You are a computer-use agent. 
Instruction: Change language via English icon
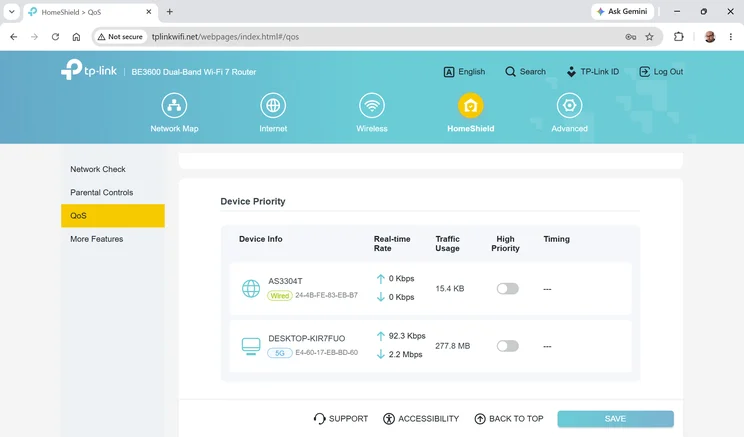[x=464, y=72]
